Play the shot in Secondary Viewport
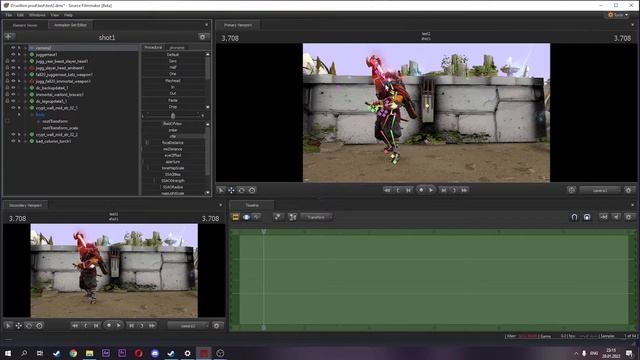Screen dimensions: 640x360 tap(119, 325)
